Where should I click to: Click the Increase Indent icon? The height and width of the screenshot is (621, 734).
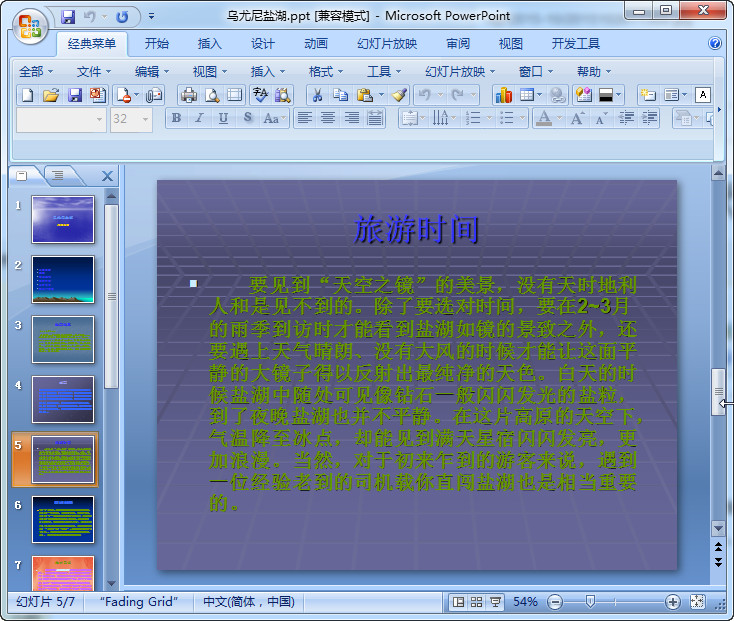click(x=649, y=118)
